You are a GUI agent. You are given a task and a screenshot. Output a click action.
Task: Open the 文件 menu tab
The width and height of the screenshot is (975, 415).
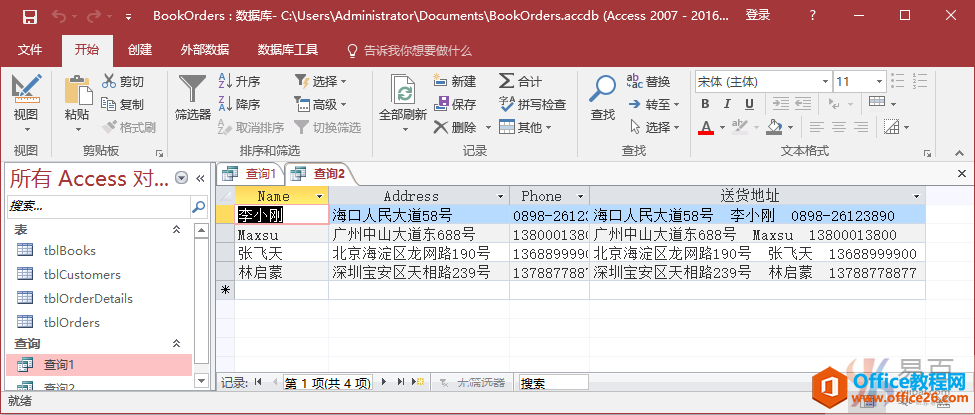(30, 50)
